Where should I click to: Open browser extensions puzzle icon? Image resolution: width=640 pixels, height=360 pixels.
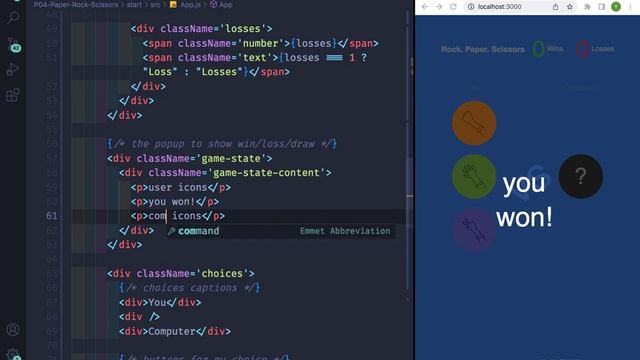(x=587, y=7)
